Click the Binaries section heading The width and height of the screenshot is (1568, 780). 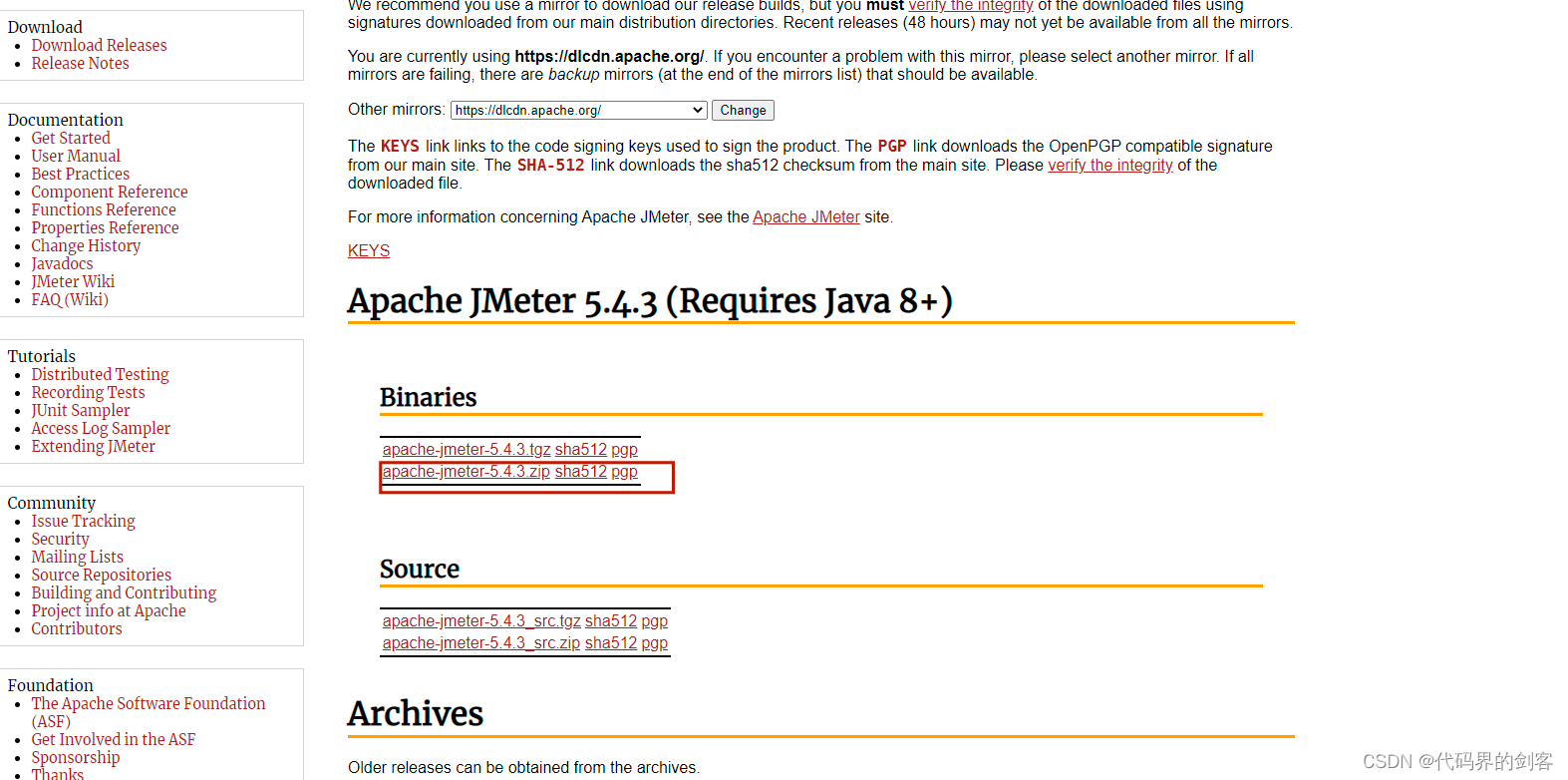click(x=429, y=397)
